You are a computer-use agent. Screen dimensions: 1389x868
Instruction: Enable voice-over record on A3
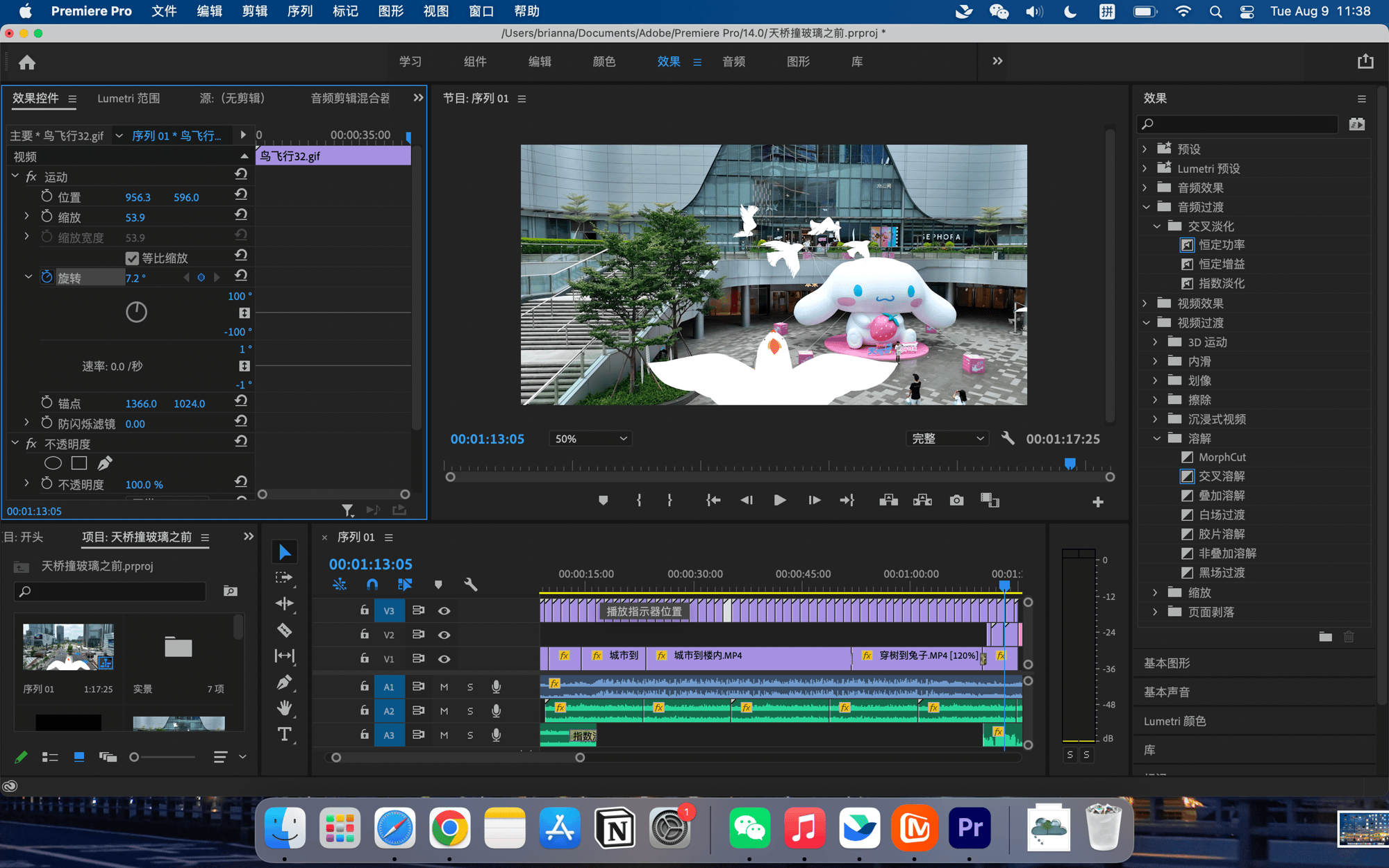tap(496, 735)
